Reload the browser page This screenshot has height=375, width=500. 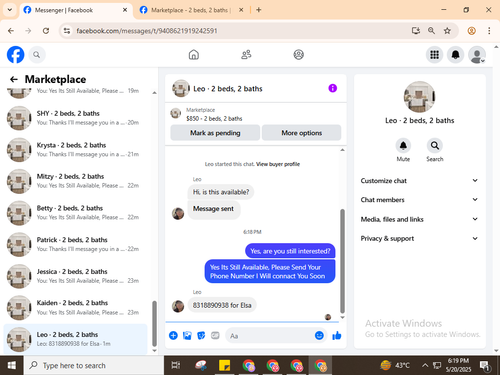pyautogui.click(x=46, y=31)
